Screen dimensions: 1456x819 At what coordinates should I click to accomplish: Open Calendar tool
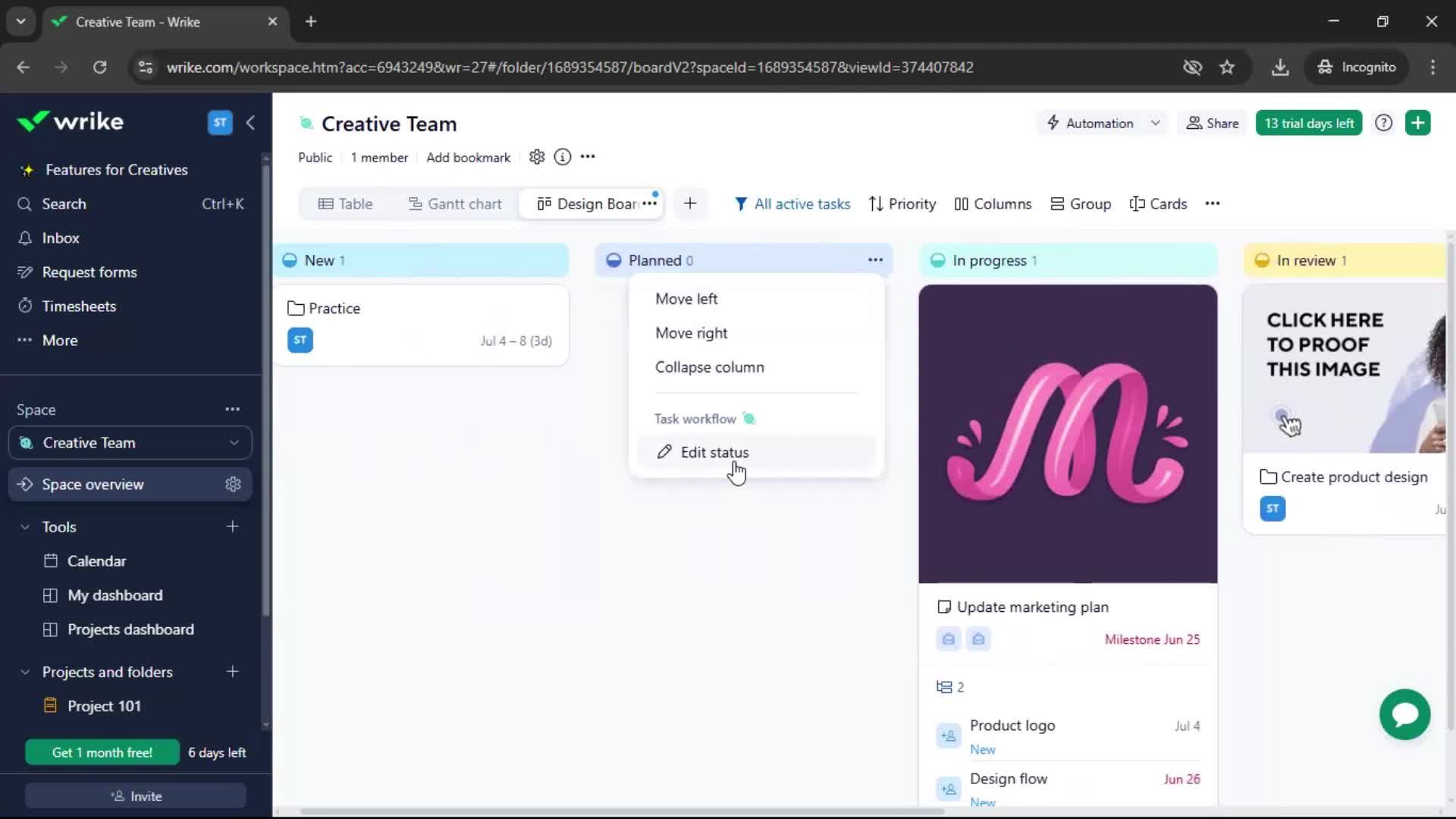pyautogui.click(x=96, y=561)
